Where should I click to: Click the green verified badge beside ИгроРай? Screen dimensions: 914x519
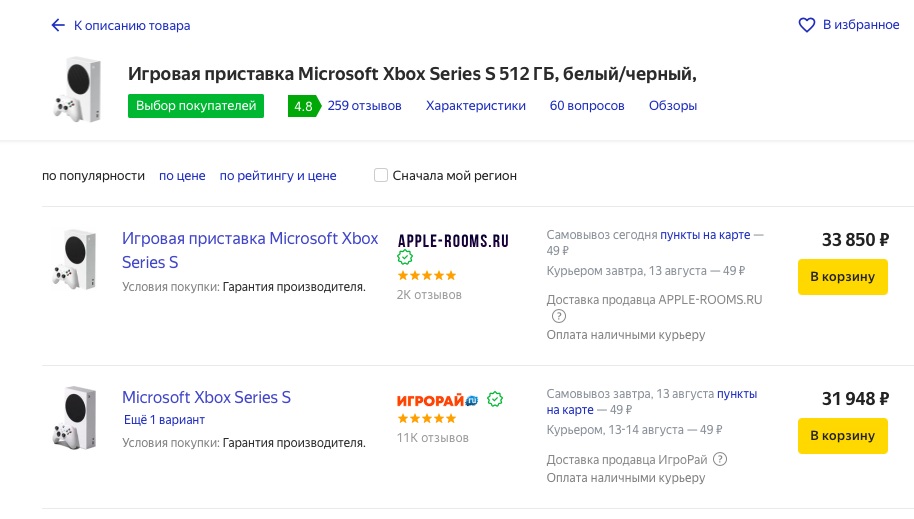(x=495, y=400)
